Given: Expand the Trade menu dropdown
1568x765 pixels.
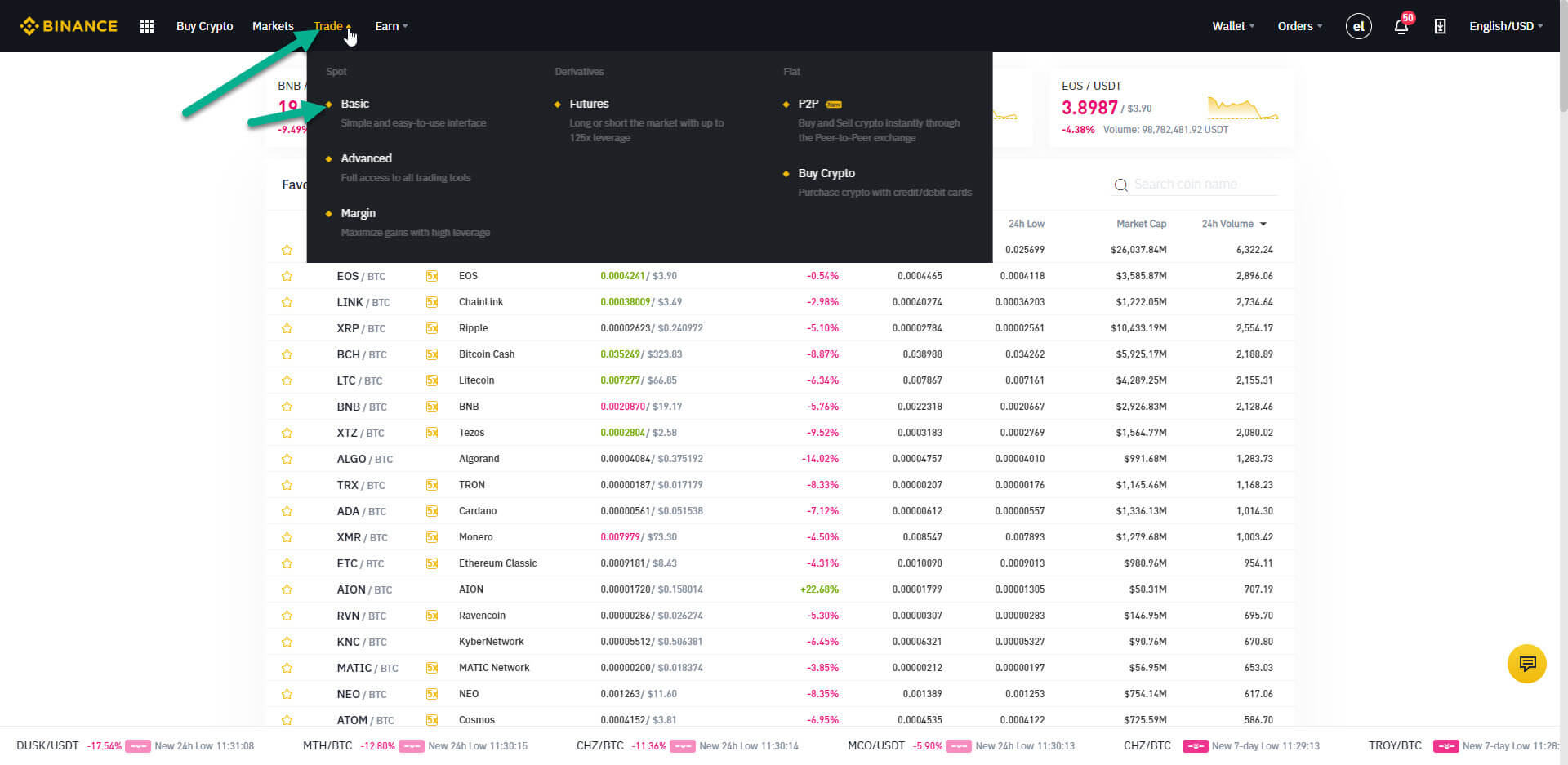Looking at the screenshot, I should pyautogui.click(x=332, y=26).
